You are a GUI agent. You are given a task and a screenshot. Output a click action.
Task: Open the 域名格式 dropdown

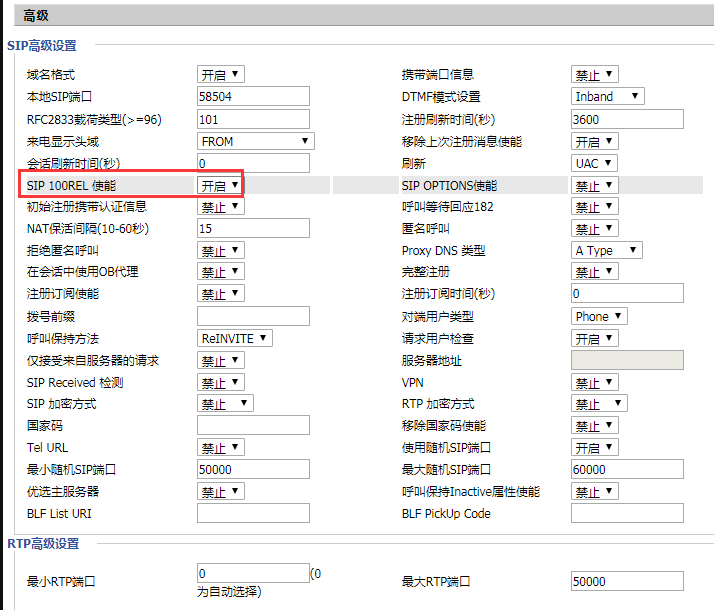220,75
